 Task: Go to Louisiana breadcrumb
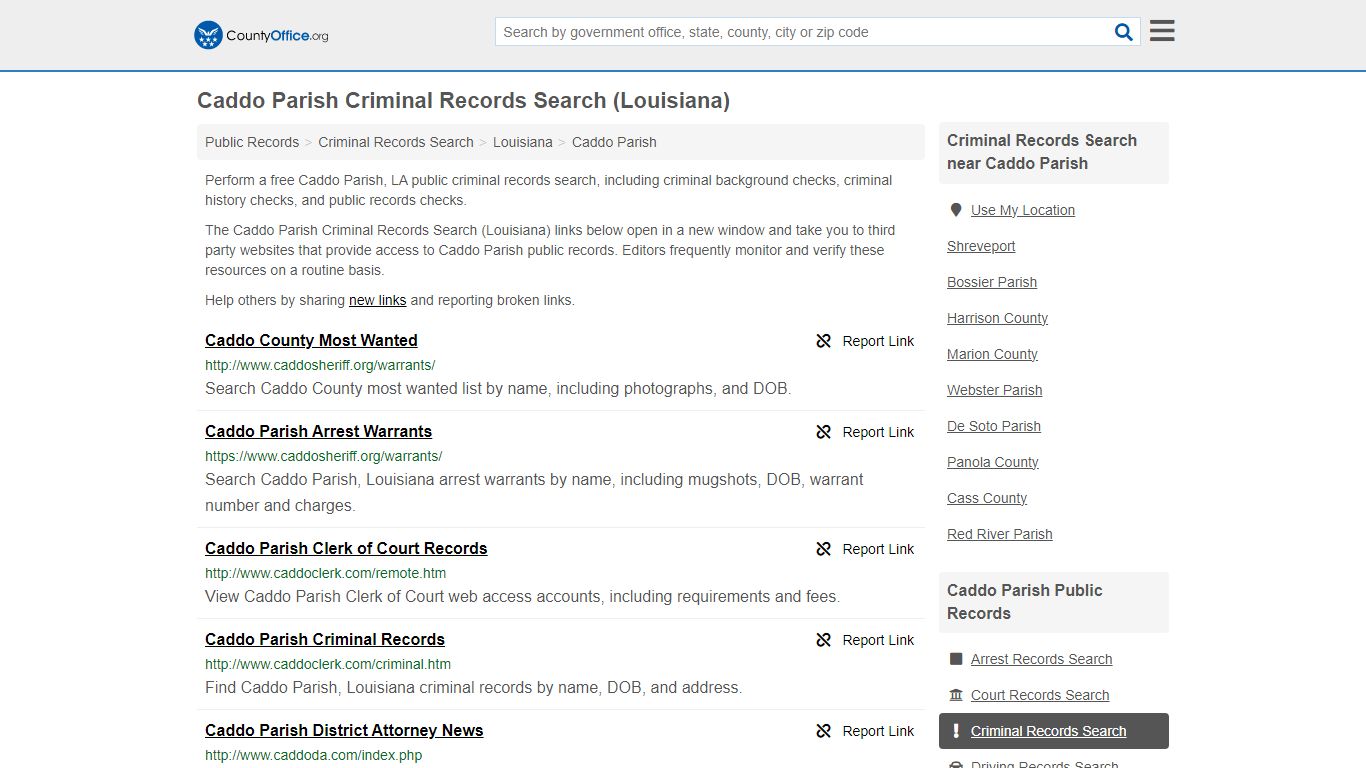(523, 142)
